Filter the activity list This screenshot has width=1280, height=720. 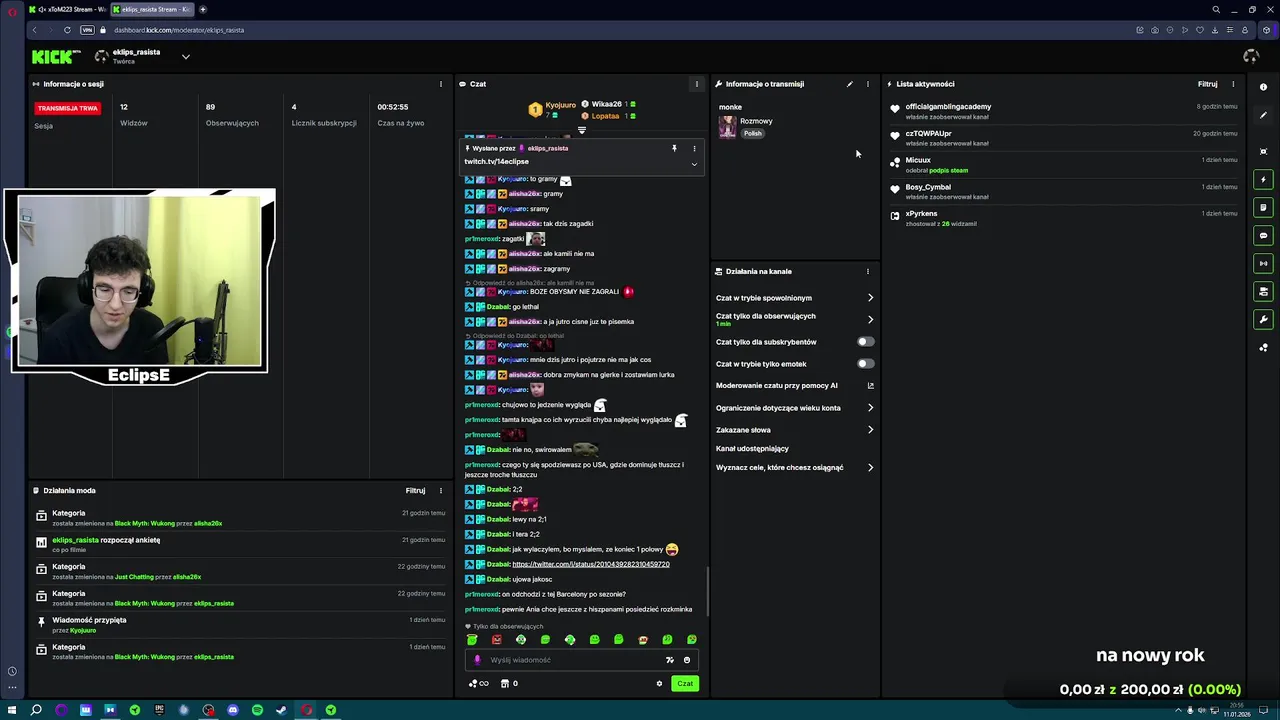(x=1208, y=84)
